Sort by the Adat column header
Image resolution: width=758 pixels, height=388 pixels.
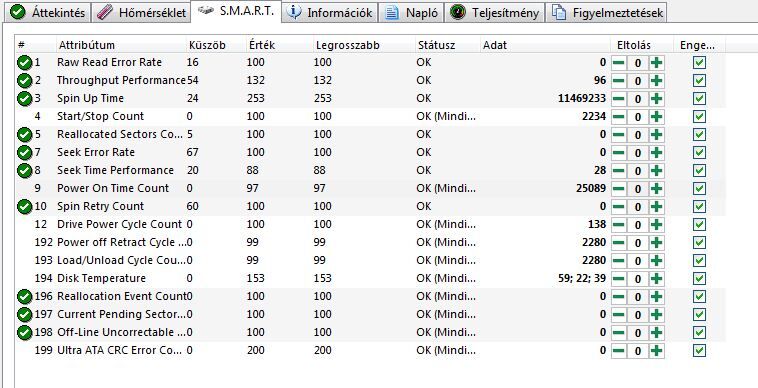pos(545,45)
